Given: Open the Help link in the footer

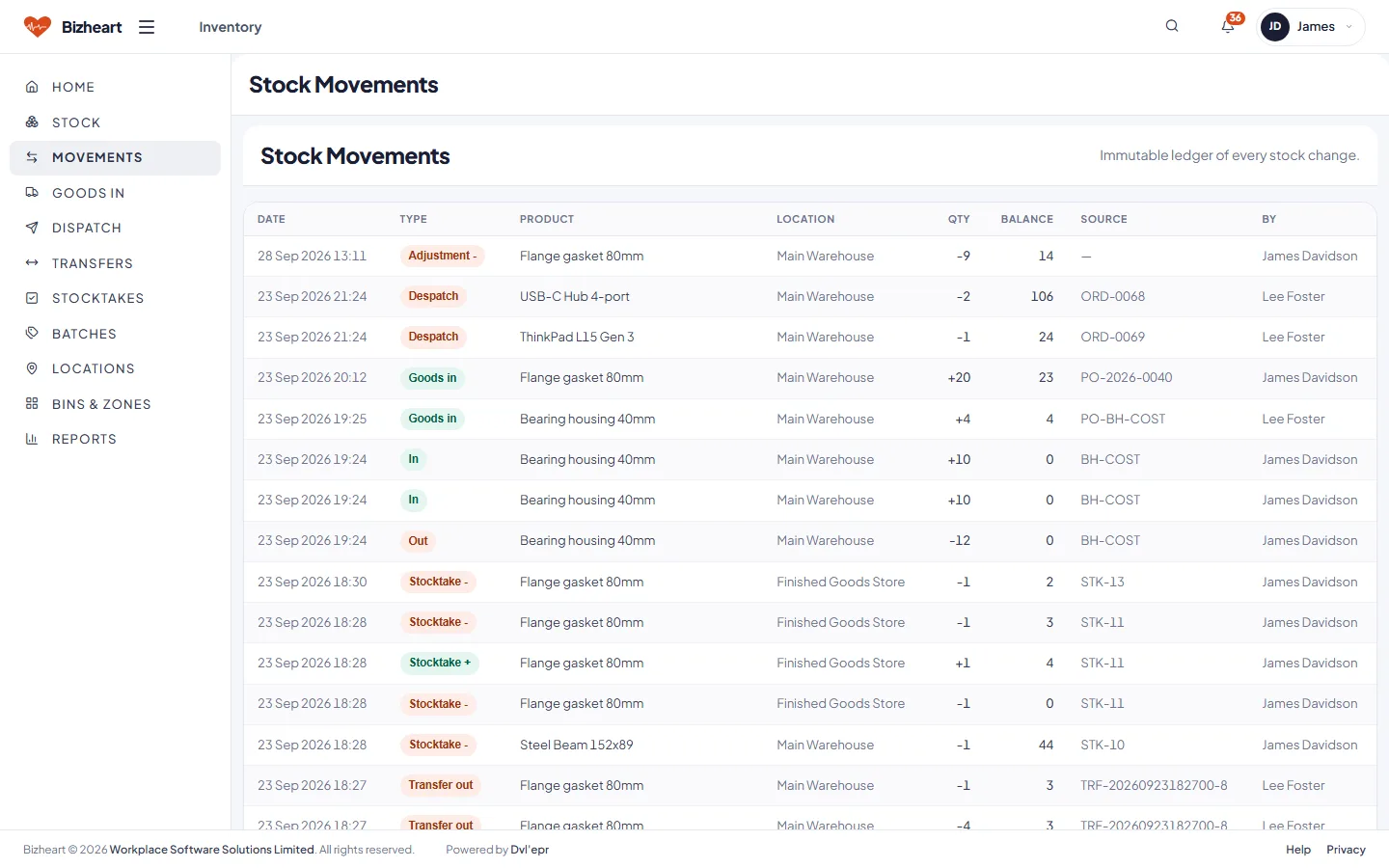Looking at the screenshot, I should click(1298, 850).
